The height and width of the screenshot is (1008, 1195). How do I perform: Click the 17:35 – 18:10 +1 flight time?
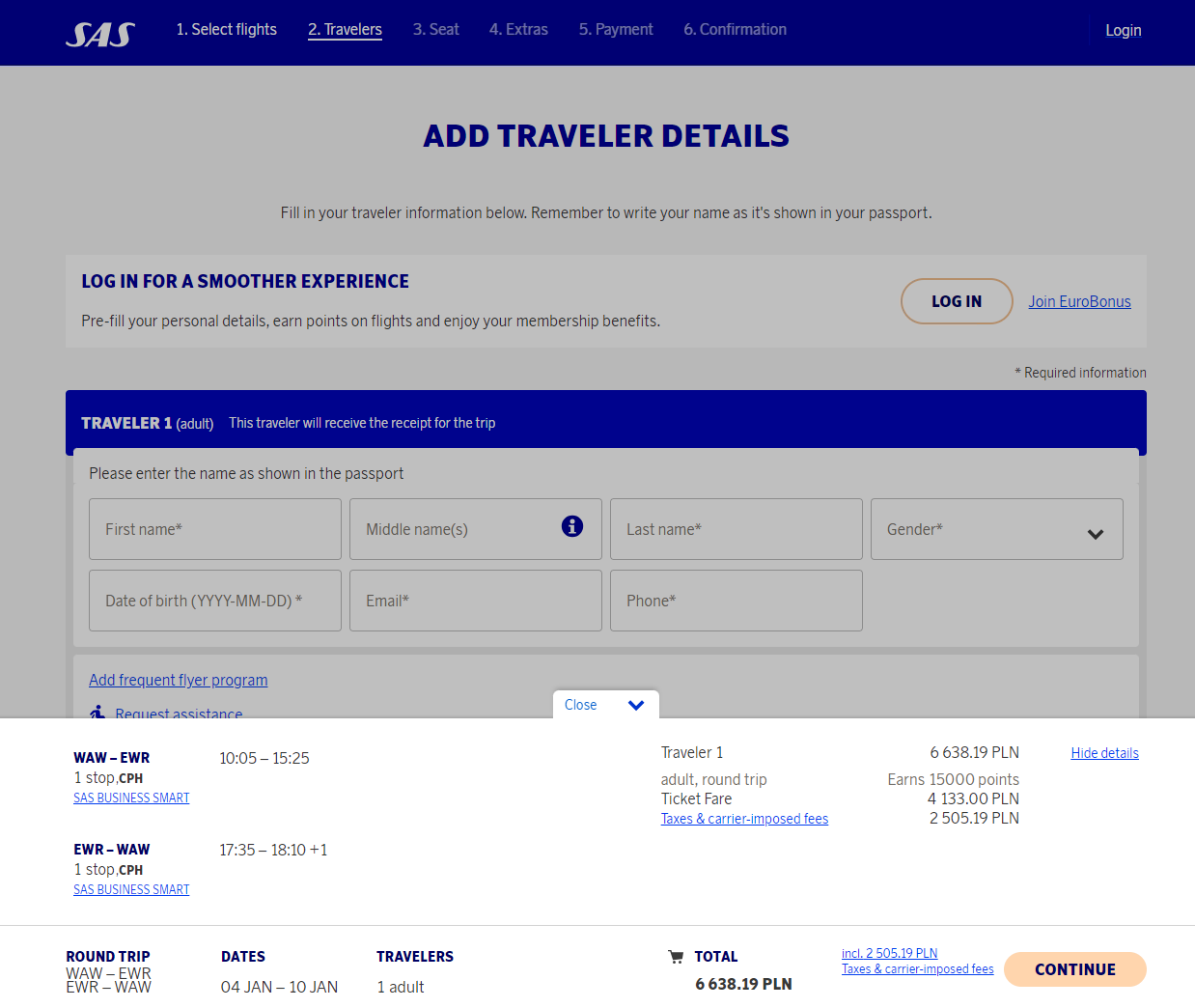click(273, 850)
